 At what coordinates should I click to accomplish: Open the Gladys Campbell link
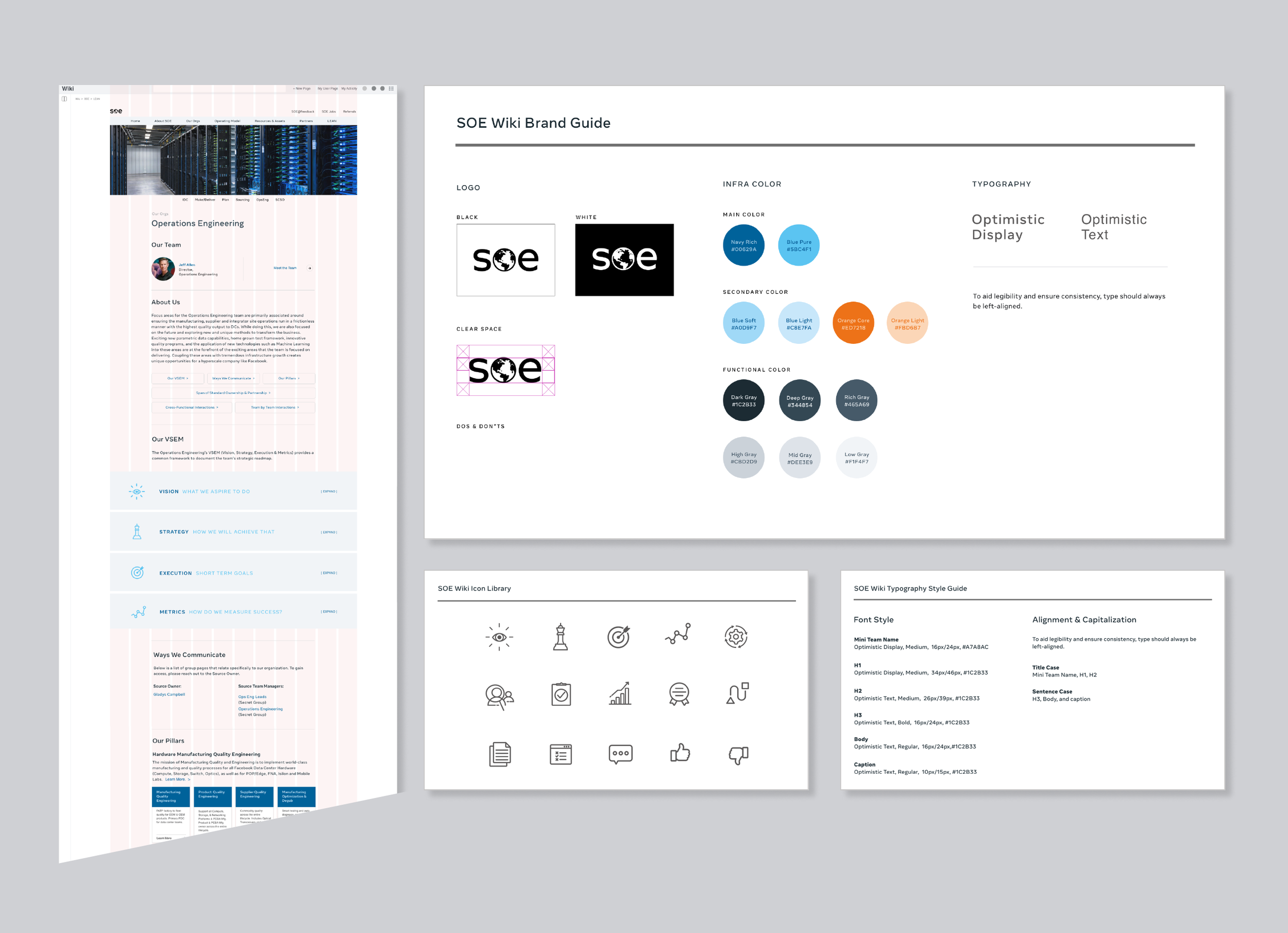[168, 694]
